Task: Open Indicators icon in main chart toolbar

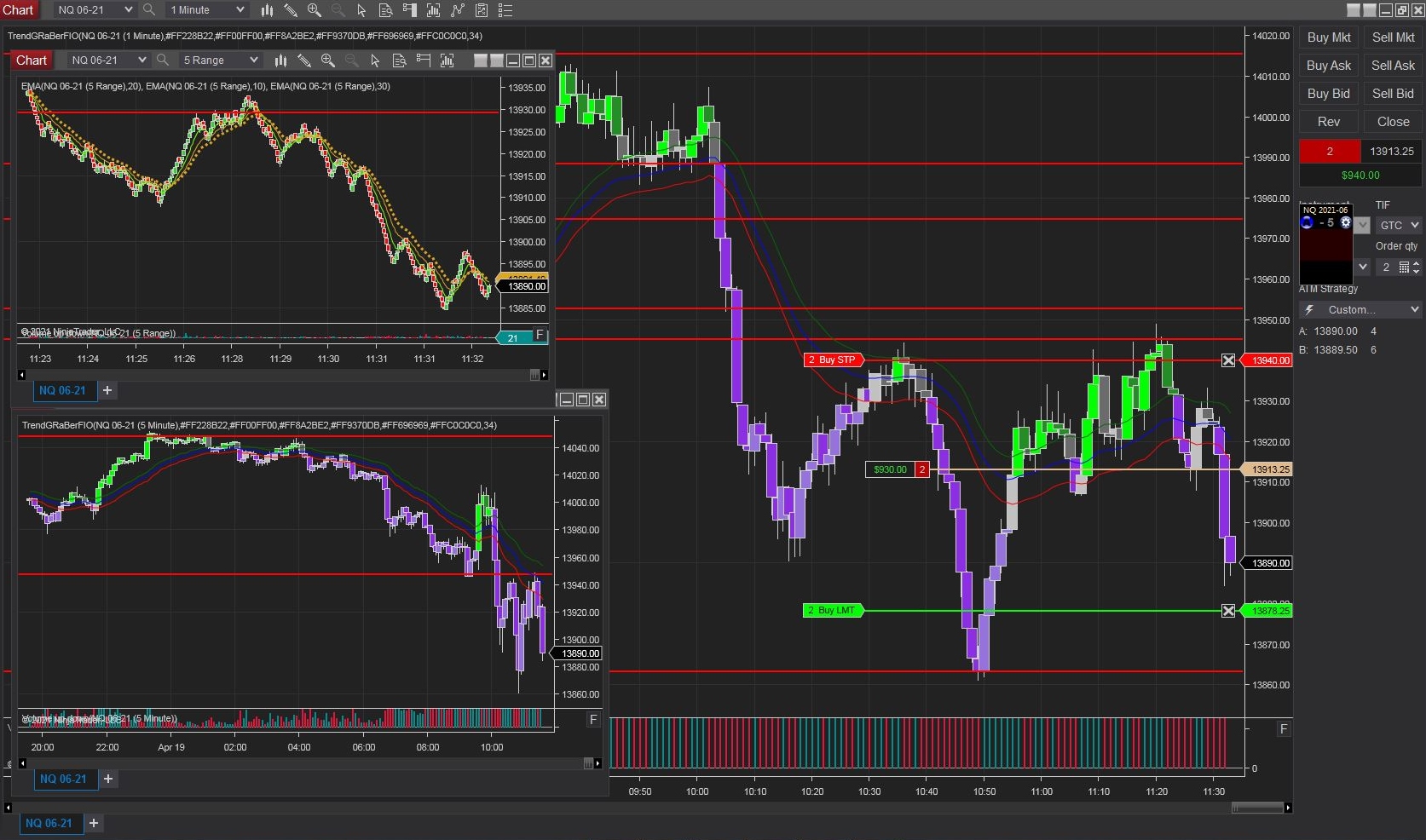Action: (433, 10)
